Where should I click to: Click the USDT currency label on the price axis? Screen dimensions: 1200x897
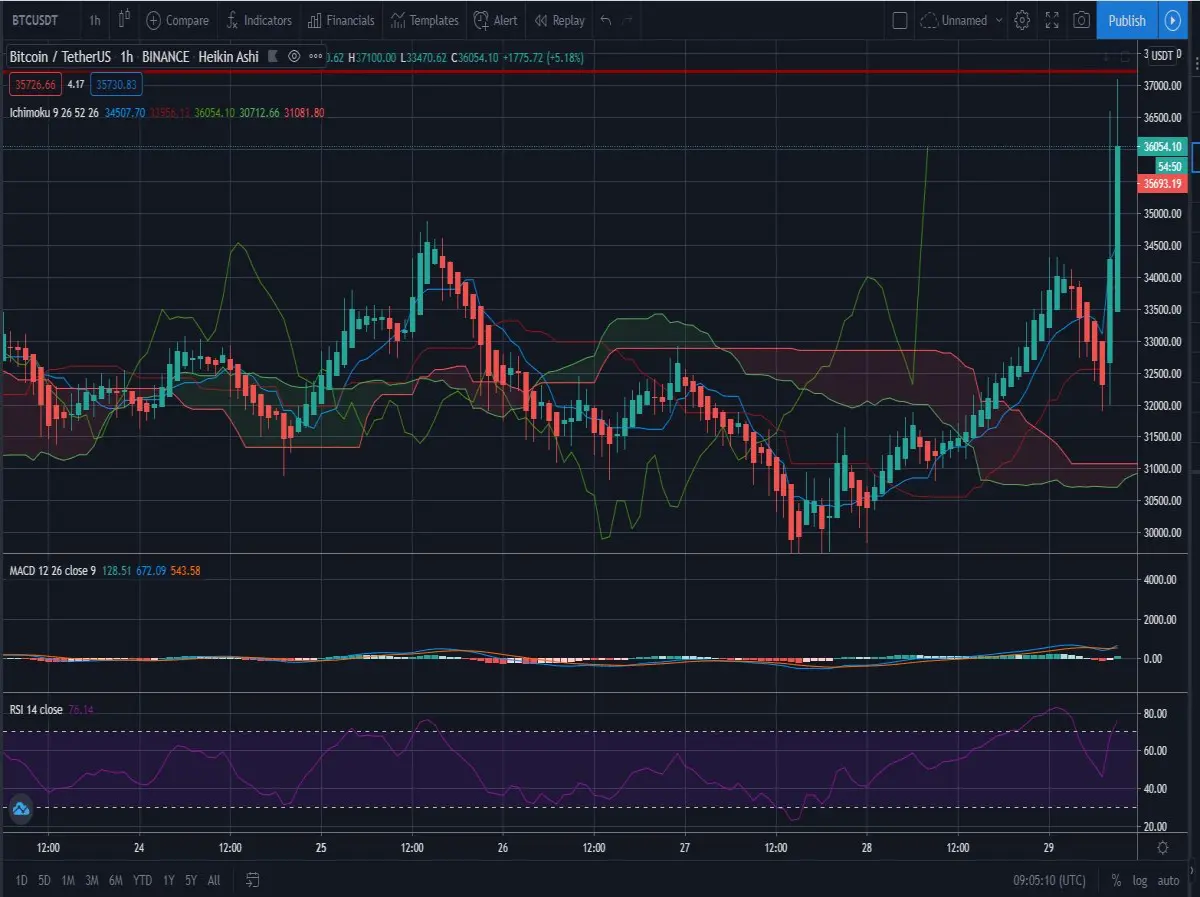tap(1161, 54)
